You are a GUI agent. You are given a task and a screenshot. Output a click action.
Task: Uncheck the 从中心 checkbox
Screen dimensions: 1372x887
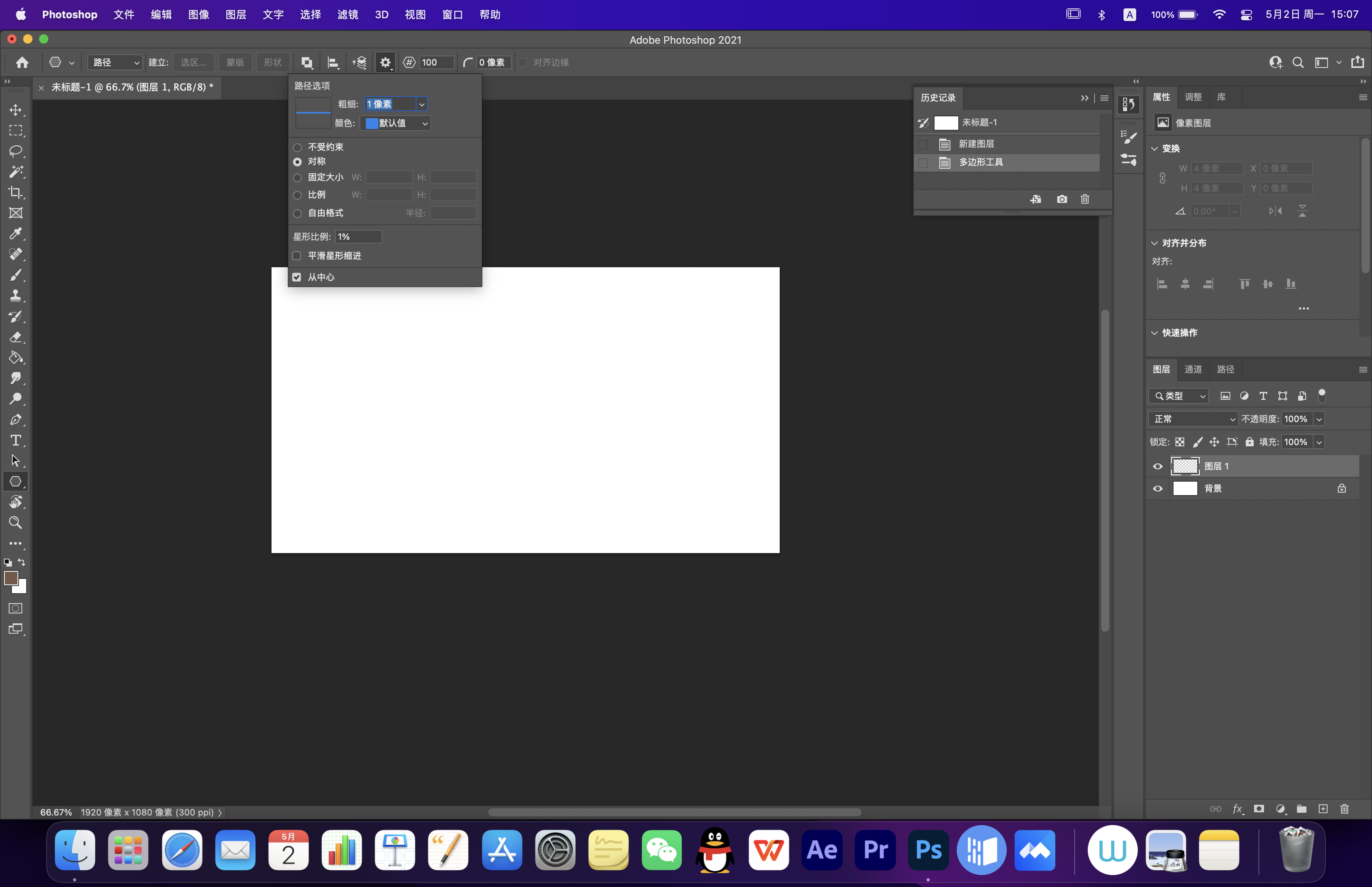297,277
